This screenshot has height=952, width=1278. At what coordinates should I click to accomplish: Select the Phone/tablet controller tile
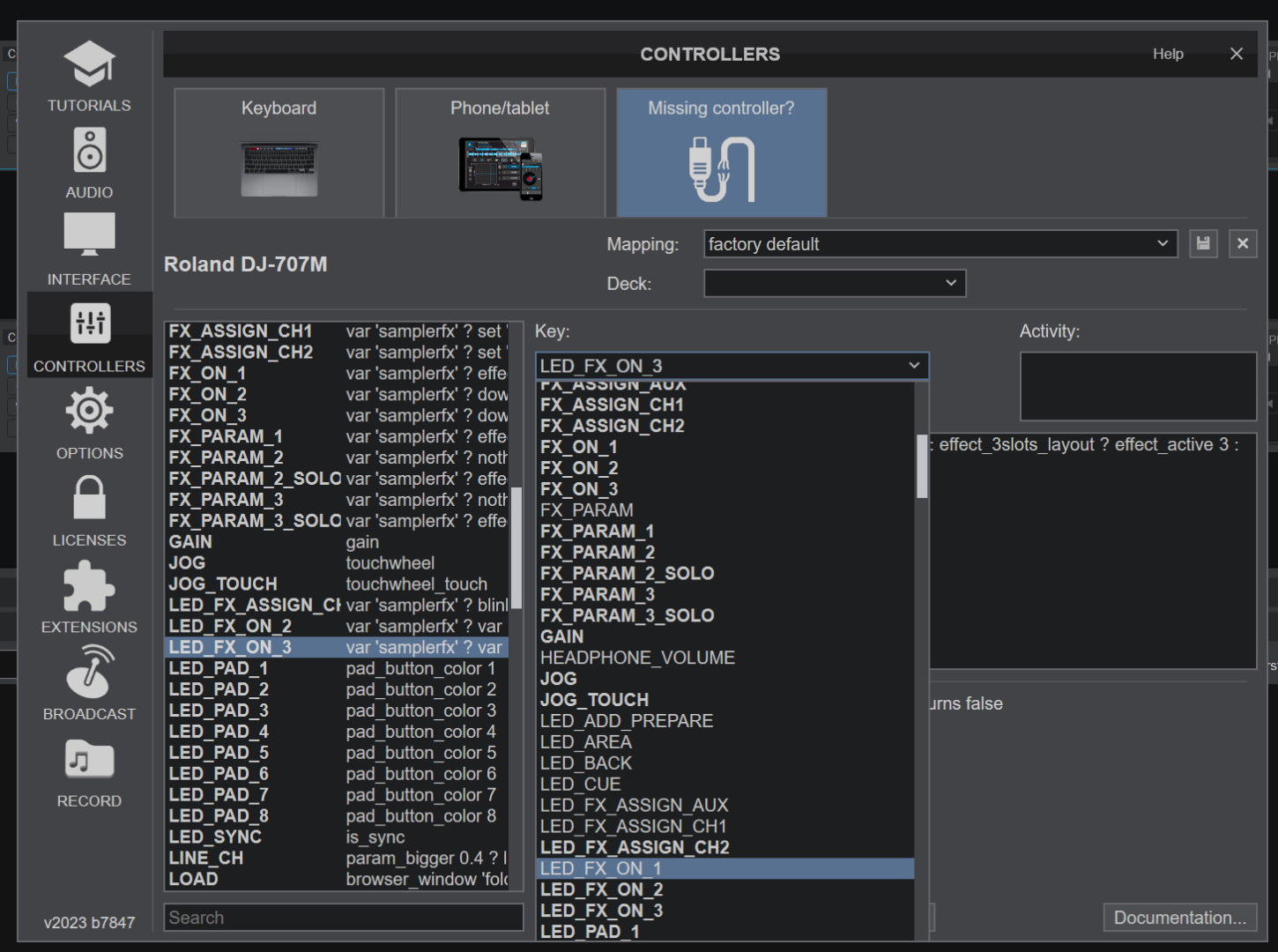click(x=501, y=152)
